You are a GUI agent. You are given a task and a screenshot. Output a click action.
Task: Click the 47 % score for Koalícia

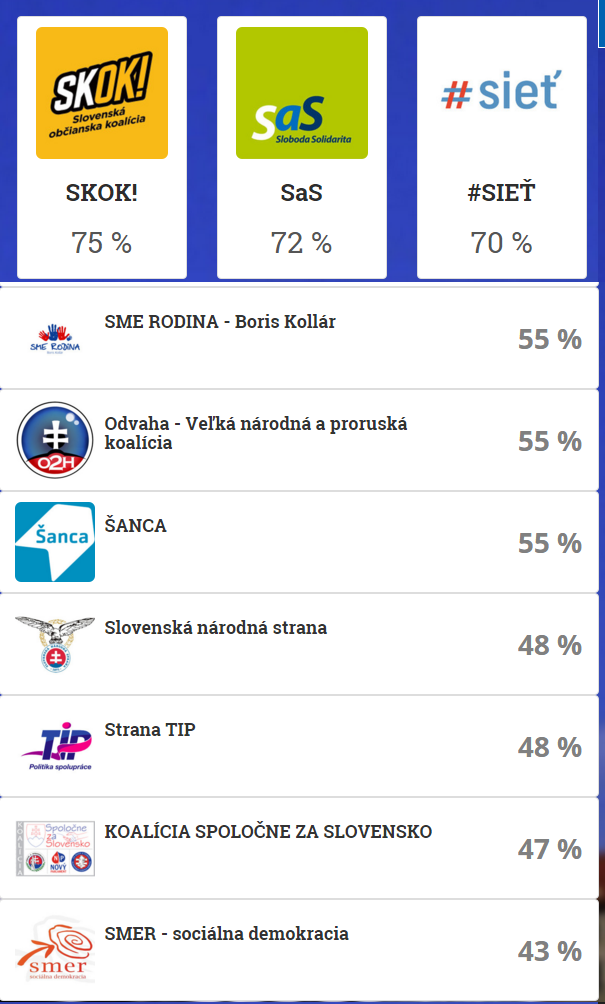click(549, 849)
